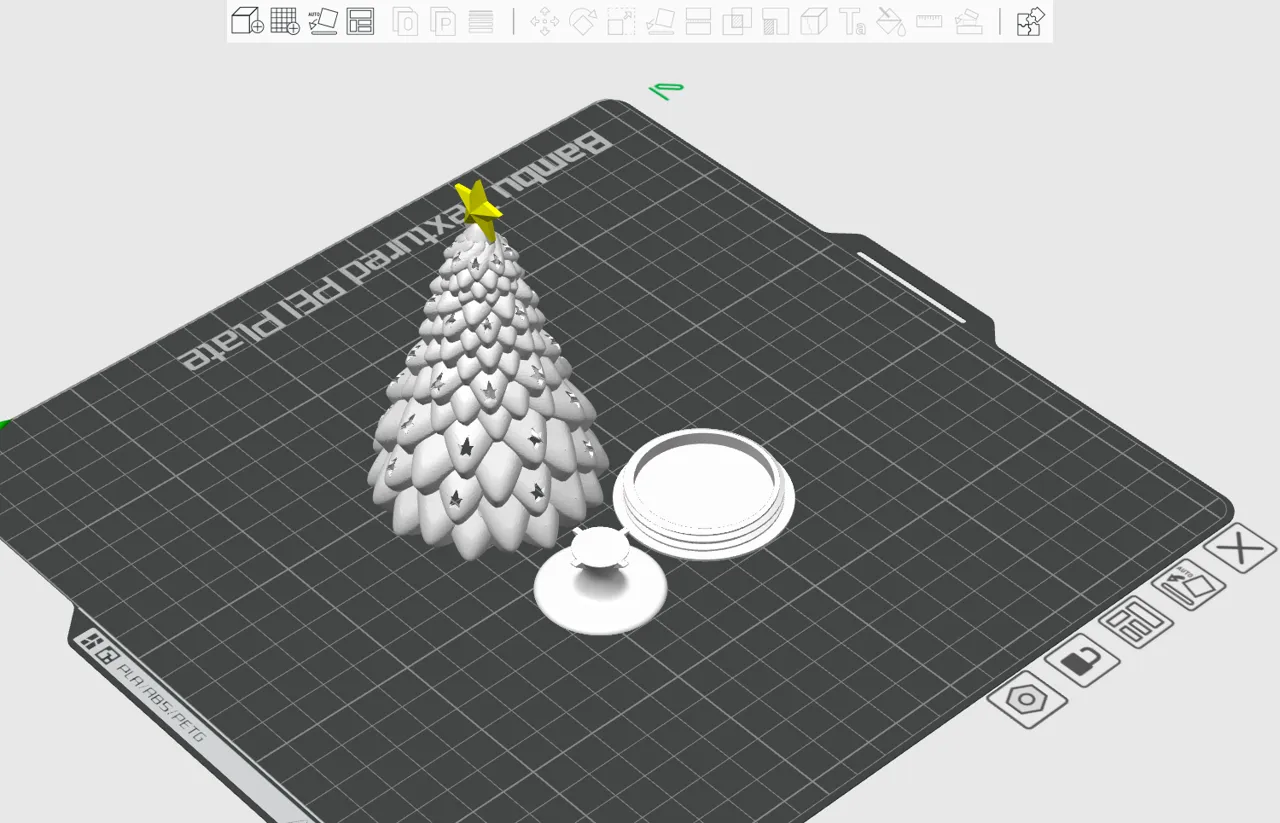Toggle the plate lock icon

pos(1082,660)
